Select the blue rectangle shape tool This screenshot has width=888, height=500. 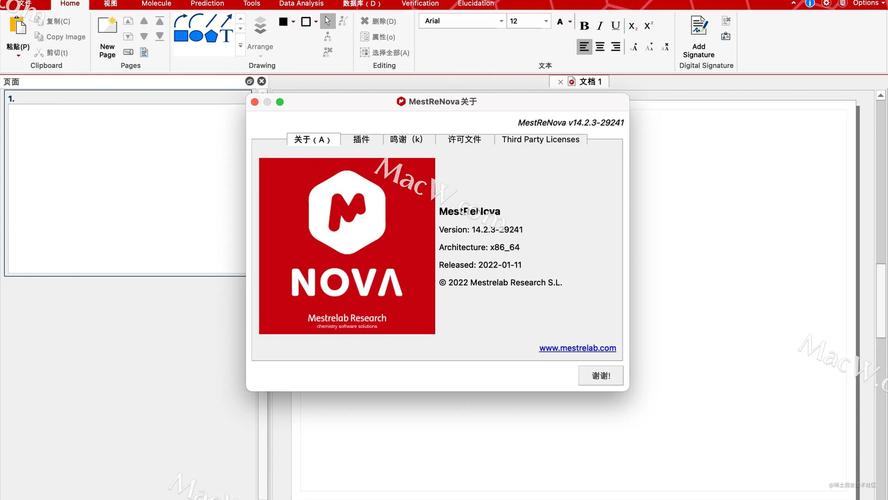point(181,36)
